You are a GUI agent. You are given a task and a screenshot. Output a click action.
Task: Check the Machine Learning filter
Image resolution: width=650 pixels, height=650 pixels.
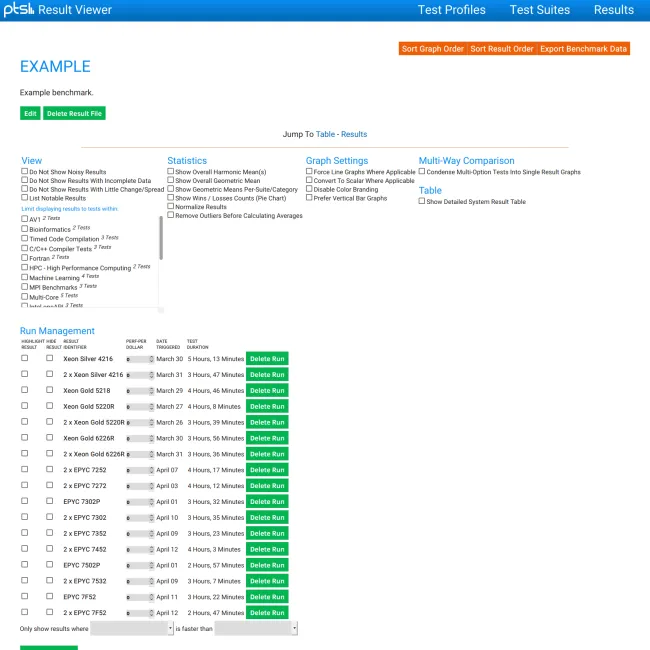[24, 277]
